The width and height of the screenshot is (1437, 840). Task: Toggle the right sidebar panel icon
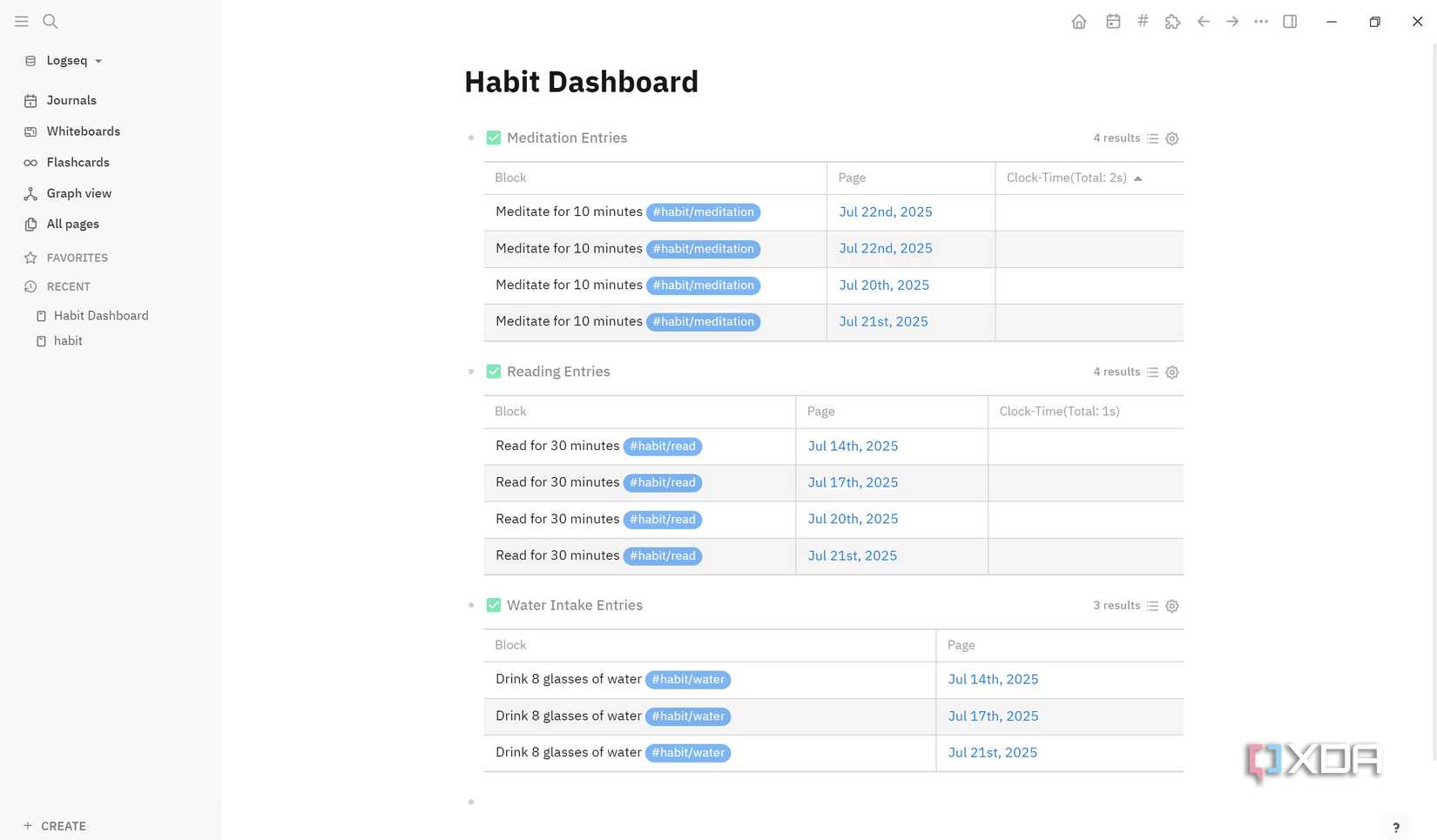1290,21
